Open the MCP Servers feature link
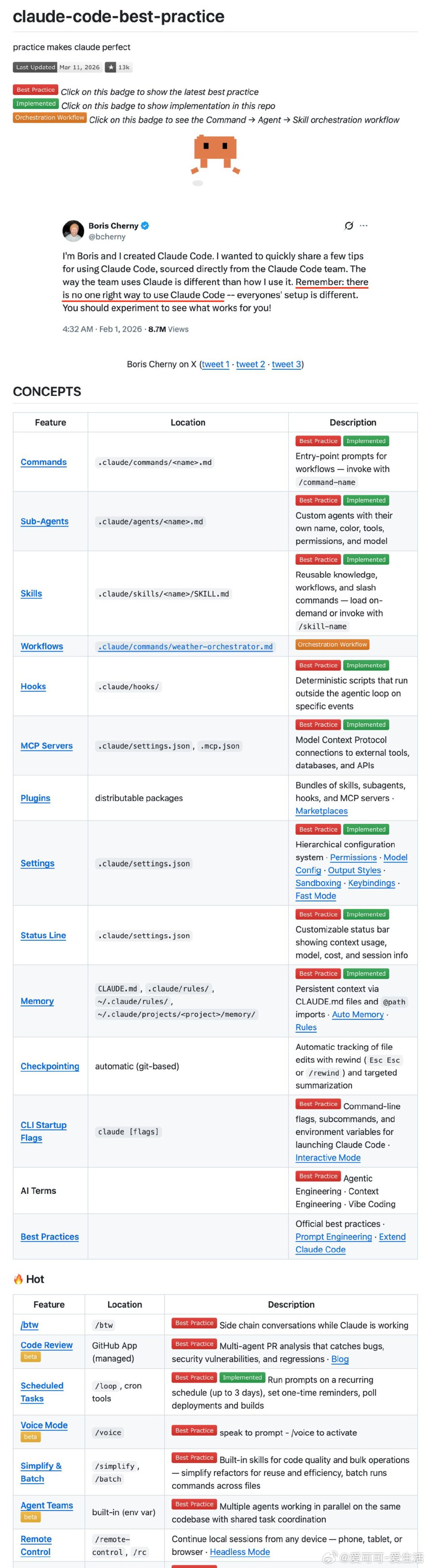 47,746
